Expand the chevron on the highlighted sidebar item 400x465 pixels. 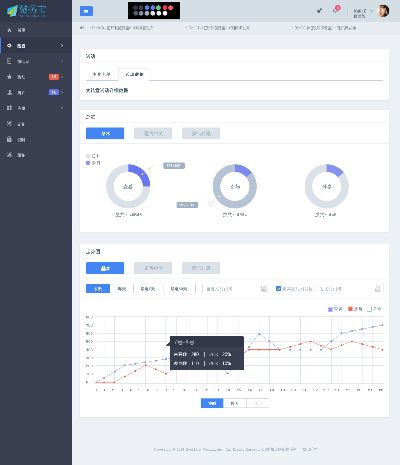(x=62, y=46)
